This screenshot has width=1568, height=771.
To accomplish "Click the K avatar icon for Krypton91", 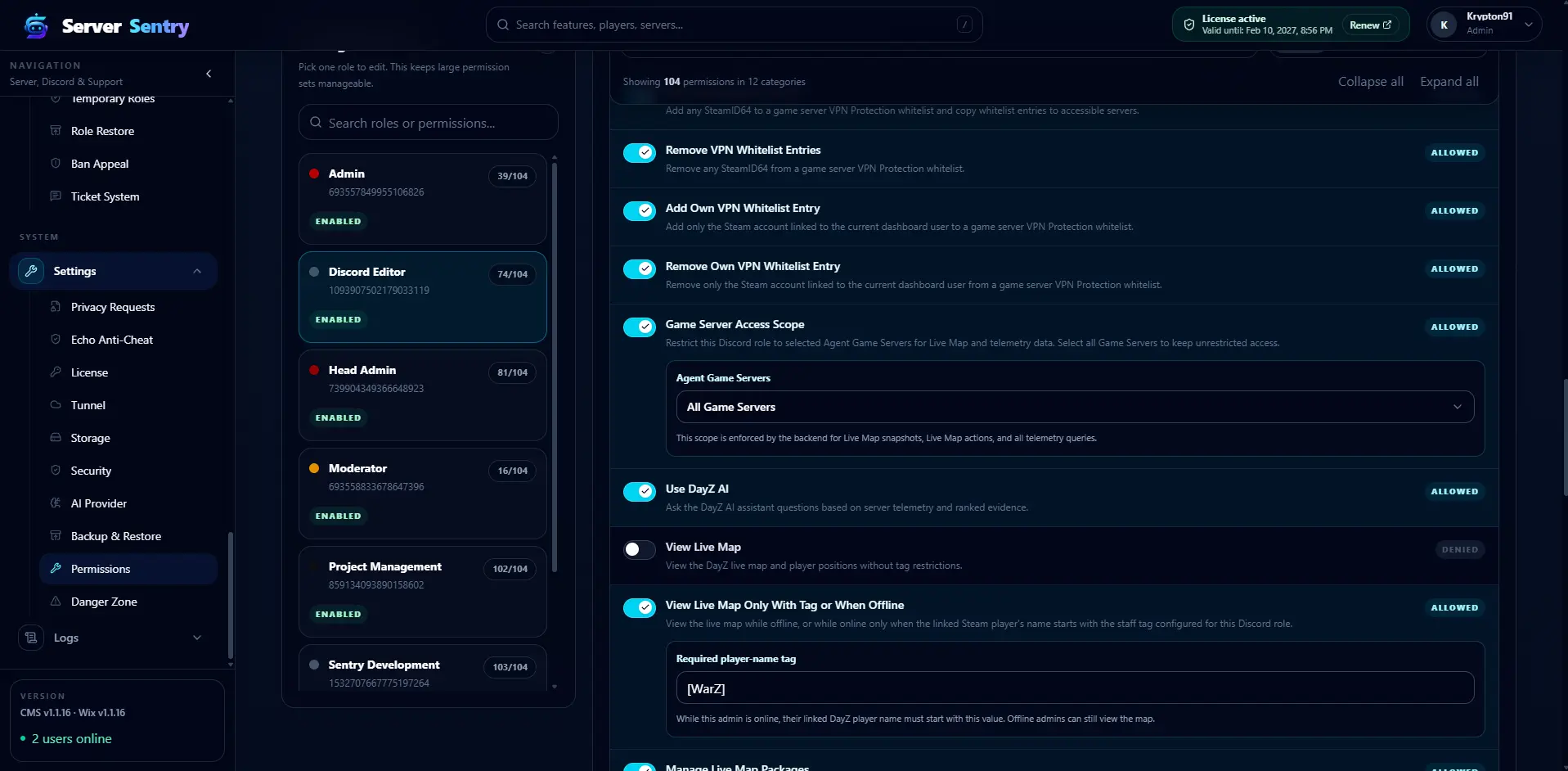I will click(x=1444, y=25).
